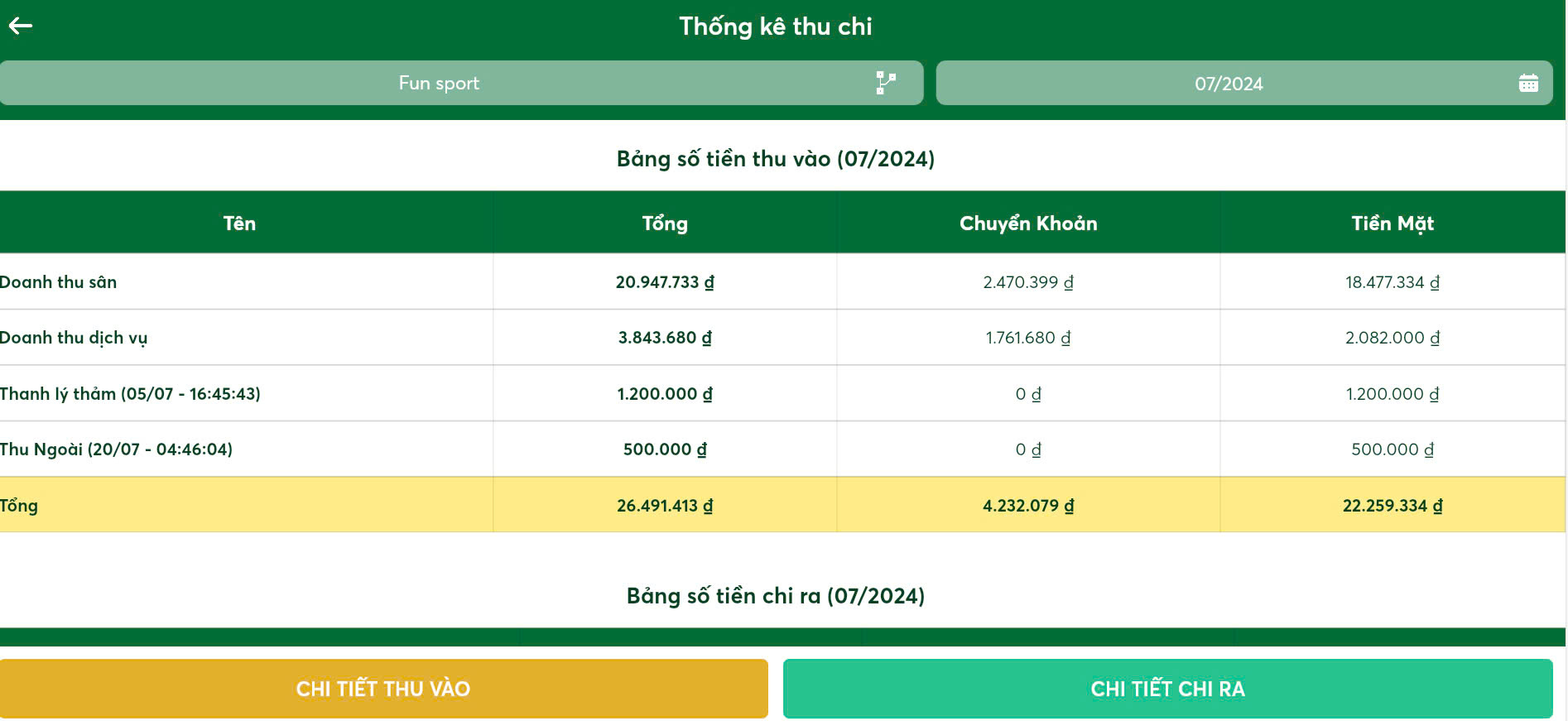Select the Doanh thu dịch vụ row
The height and width of the screenshot is (721, 1568).
(x=782, y=338)
